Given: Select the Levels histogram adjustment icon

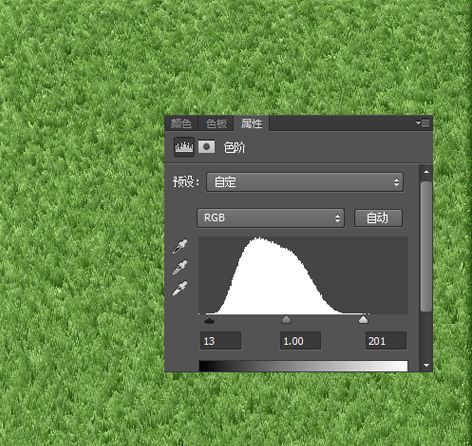Looking at the screenshot, I should tap(184, 147).
